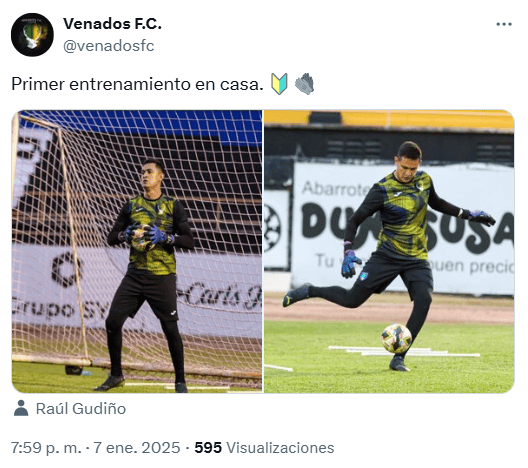Open tagged user Raúl Gudiño
Image resolution: width=528 pixels, height=468 pixels.
pyautogui.click(x=81, y=408)
